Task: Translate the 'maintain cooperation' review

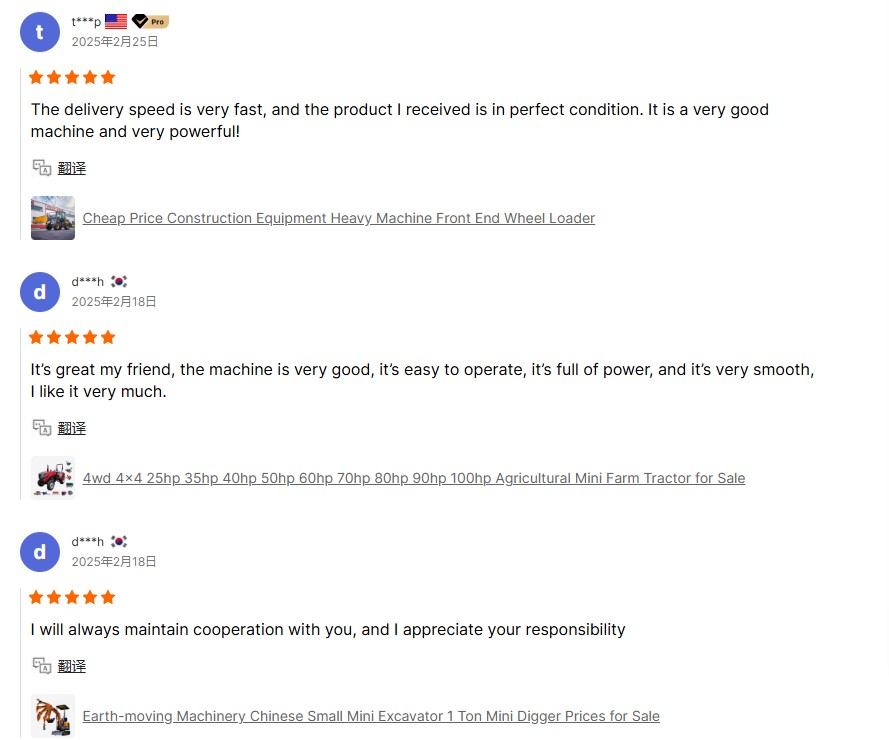Action: [x=72, y=666]
